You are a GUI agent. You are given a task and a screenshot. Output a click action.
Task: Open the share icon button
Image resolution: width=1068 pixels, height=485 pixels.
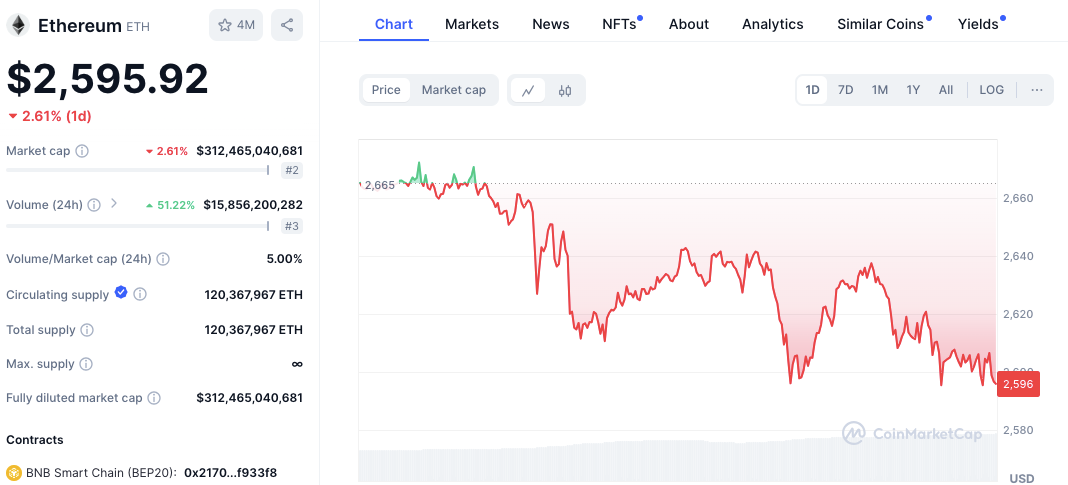pos(287,25)
